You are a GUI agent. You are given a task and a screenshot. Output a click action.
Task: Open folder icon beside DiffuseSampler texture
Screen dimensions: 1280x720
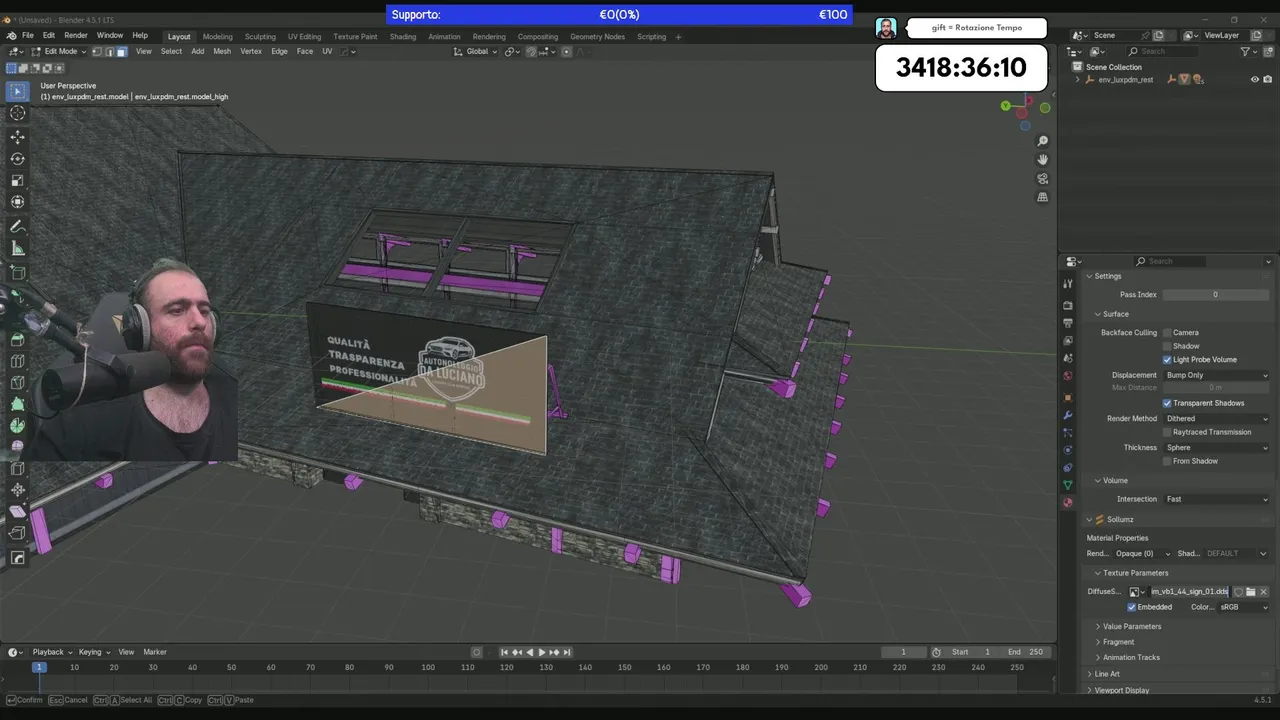(x=1250, y=592)
